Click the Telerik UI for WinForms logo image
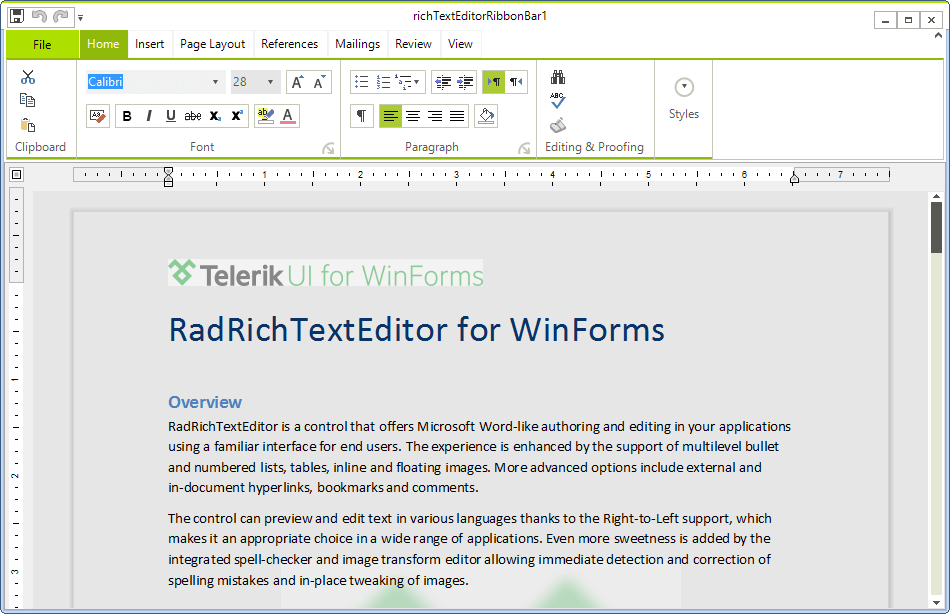 pos(326,273)
